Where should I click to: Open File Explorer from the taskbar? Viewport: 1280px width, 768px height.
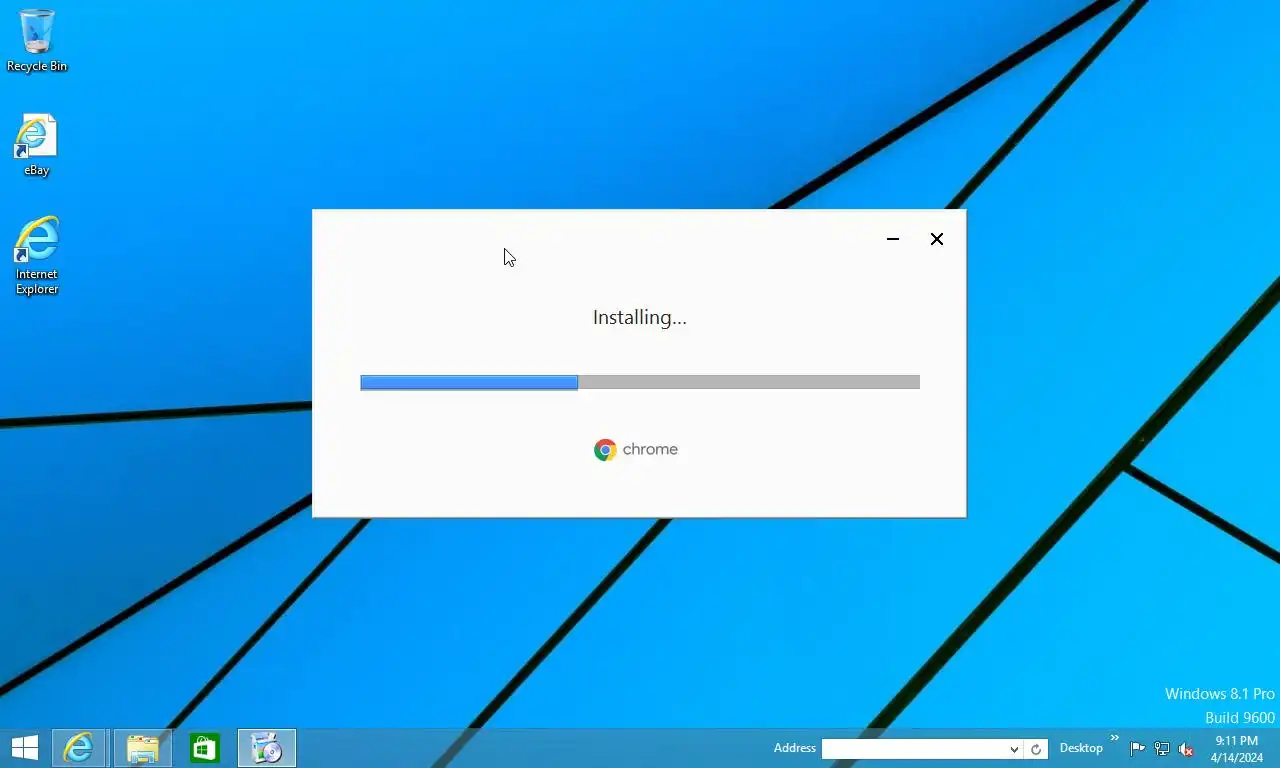tap(142, 748)
